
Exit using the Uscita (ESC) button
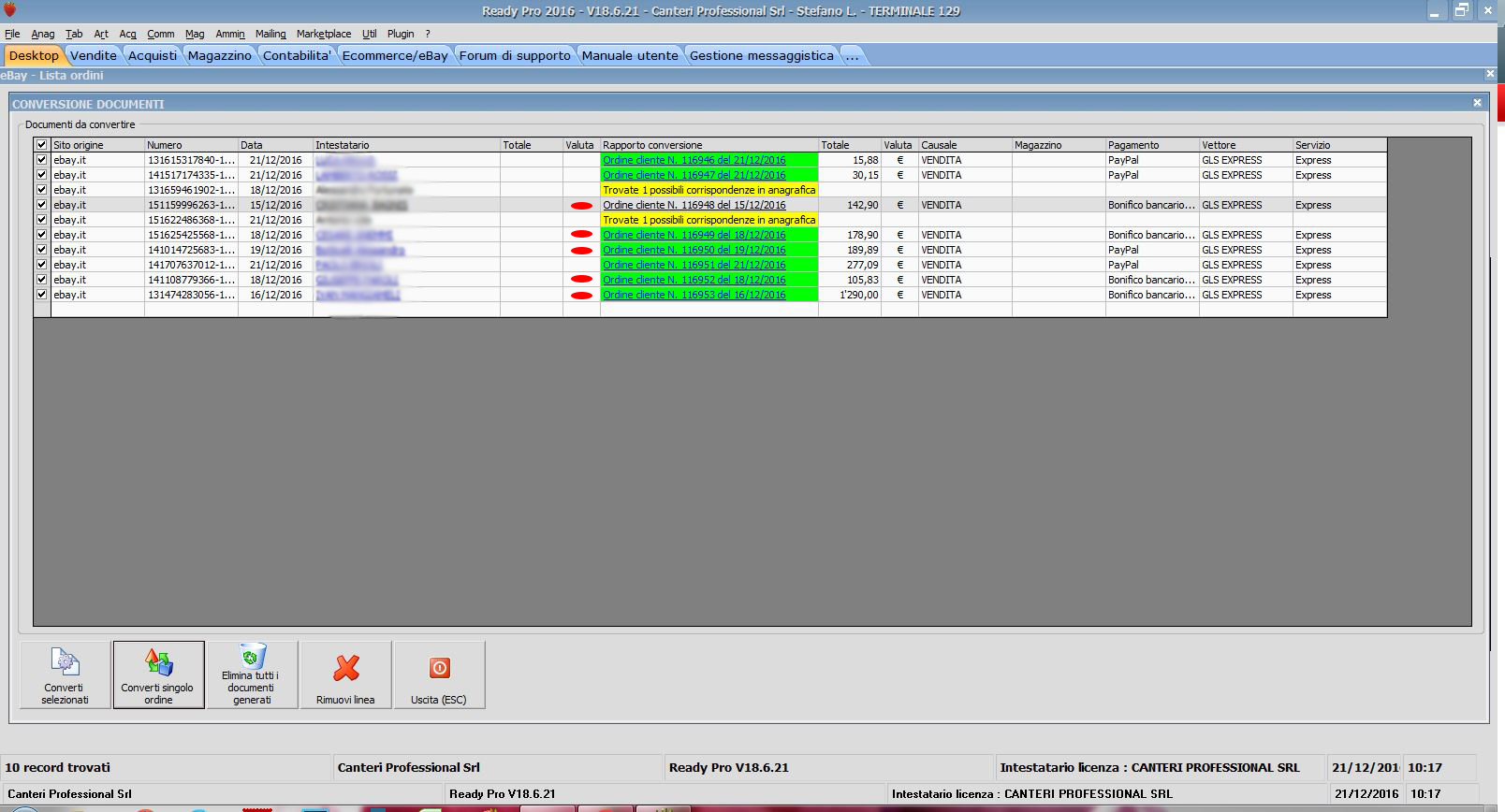point(439,674)
